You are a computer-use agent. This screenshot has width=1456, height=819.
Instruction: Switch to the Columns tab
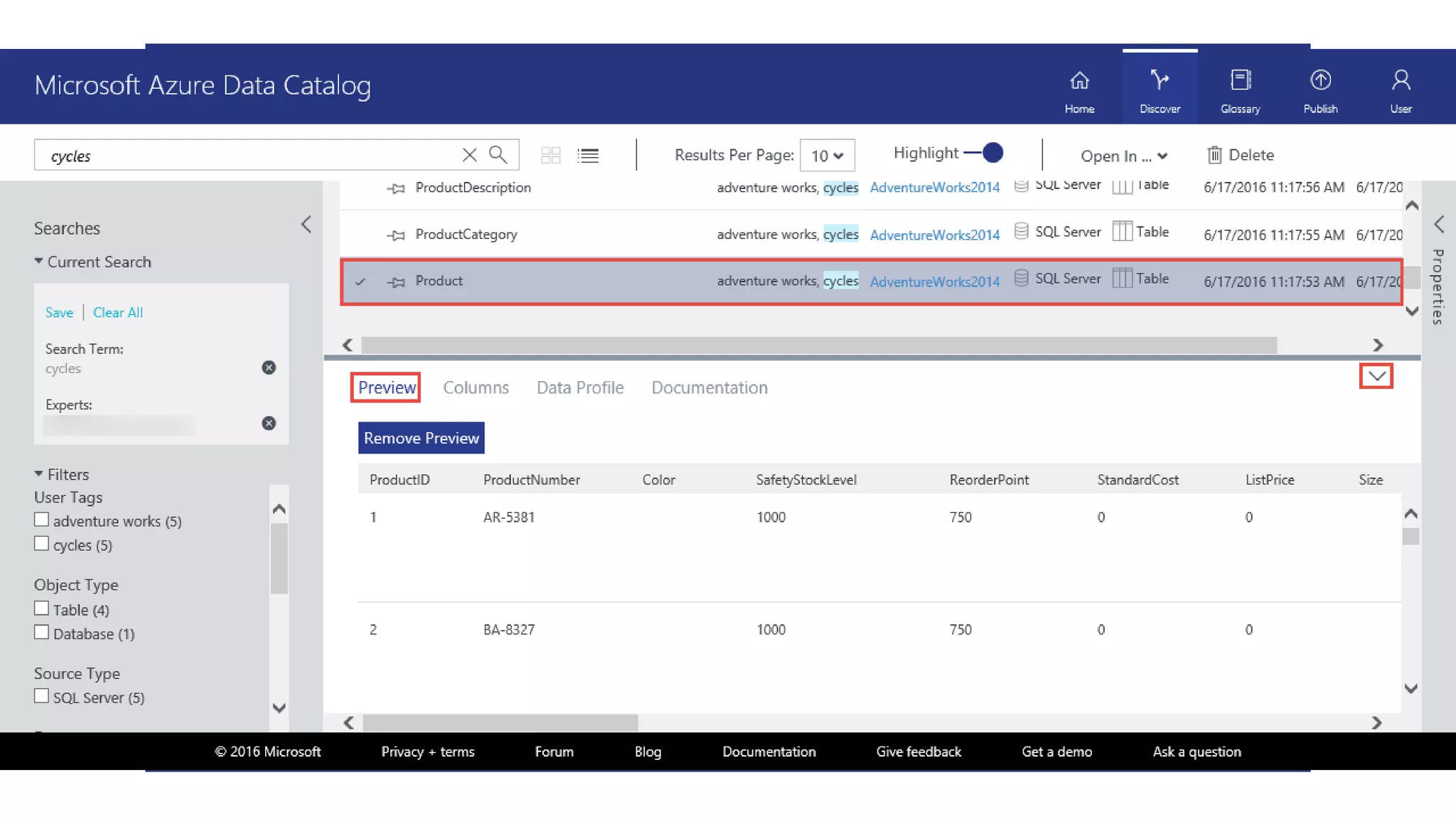pyautogui.click(x=476, y=387)
